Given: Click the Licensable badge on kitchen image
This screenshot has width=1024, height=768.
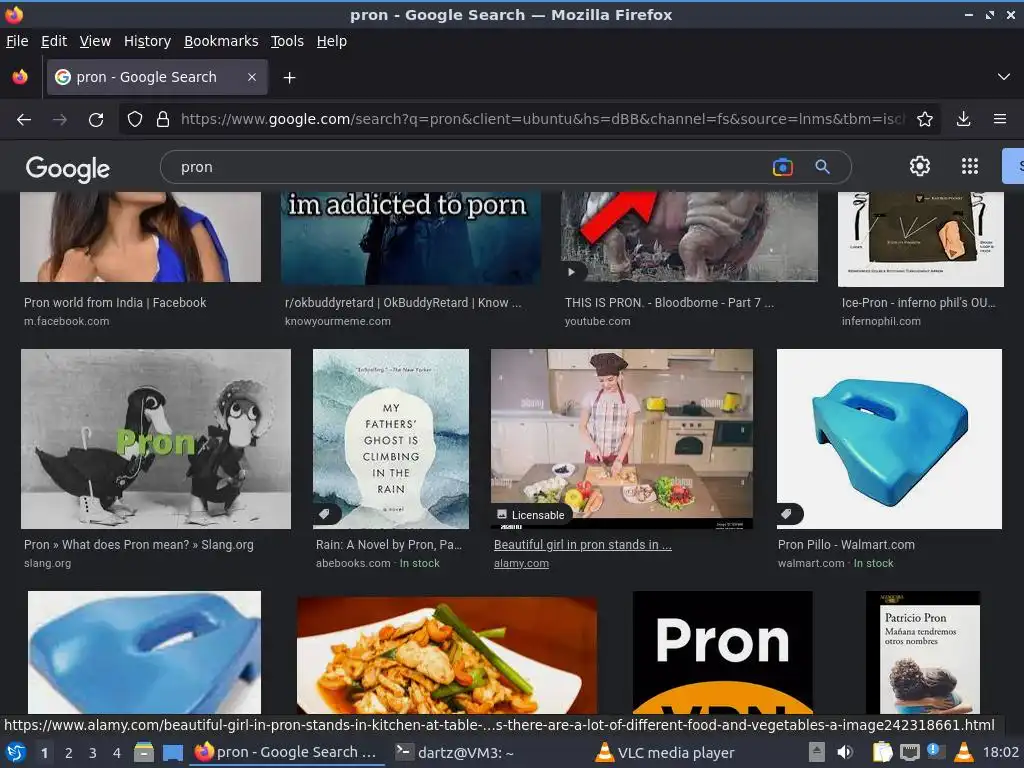Looking at the screenshot, I should (530, 515).
